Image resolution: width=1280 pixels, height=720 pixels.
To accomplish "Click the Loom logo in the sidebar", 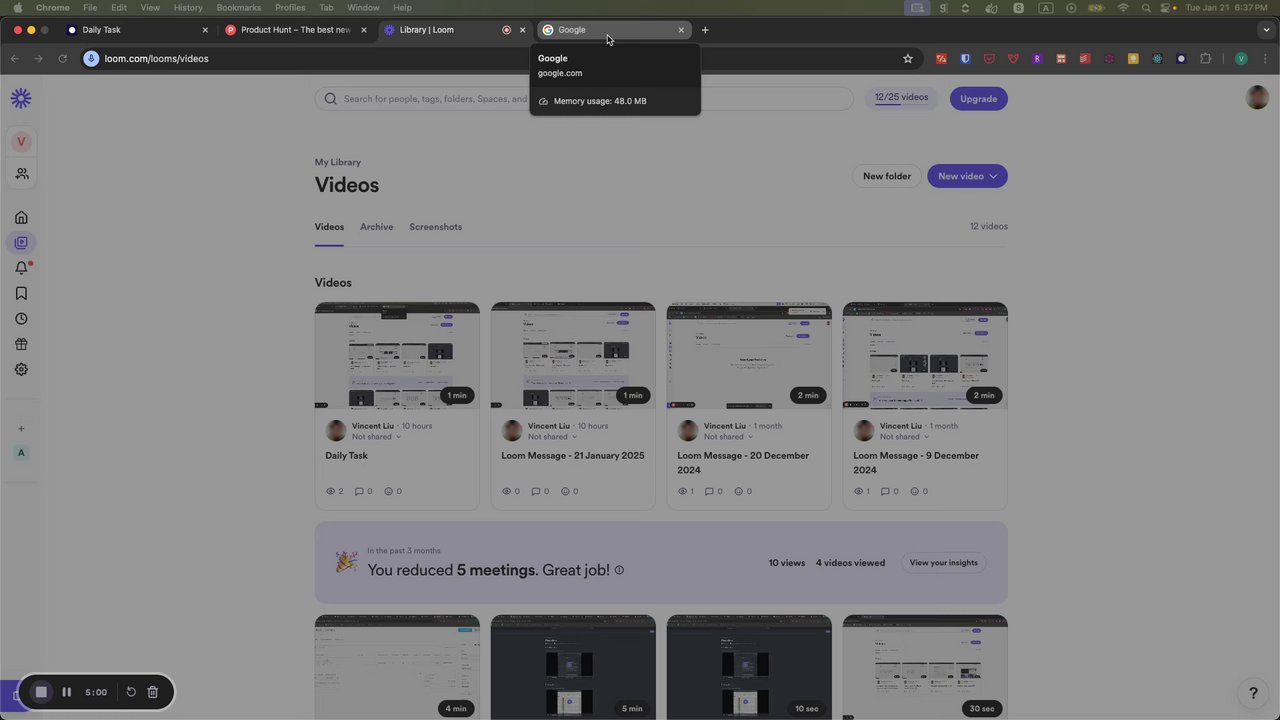I will point(21,98).
